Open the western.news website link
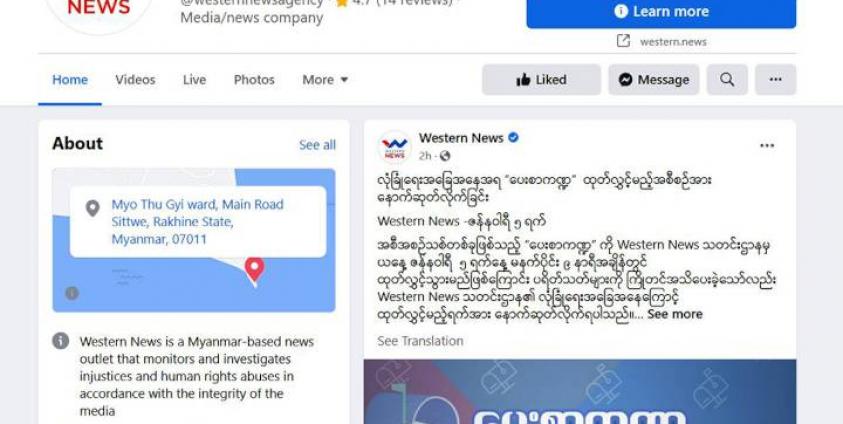Image resolution: width=843 pixels, height=424 pixels. [673, 42]
